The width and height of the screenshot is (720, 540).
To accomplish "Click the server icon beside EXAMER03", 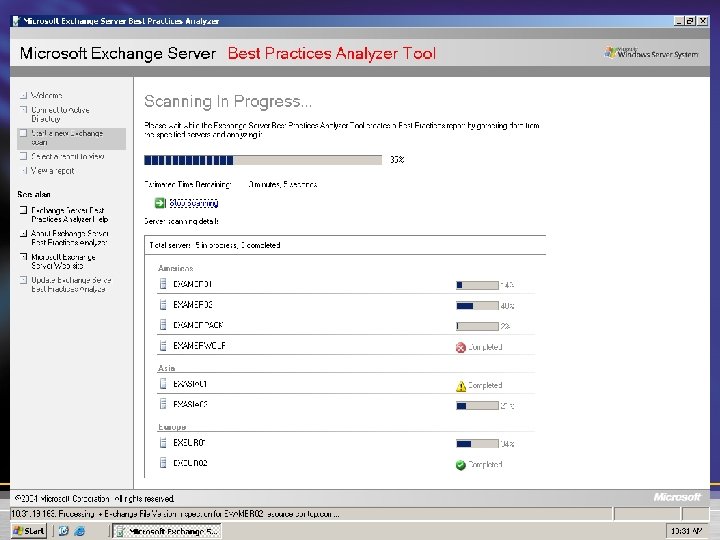I will 163,304.
